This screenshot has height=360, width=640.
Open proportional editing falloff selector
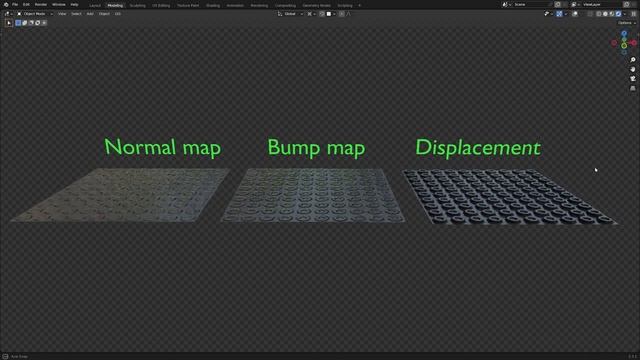pos(349,14)
